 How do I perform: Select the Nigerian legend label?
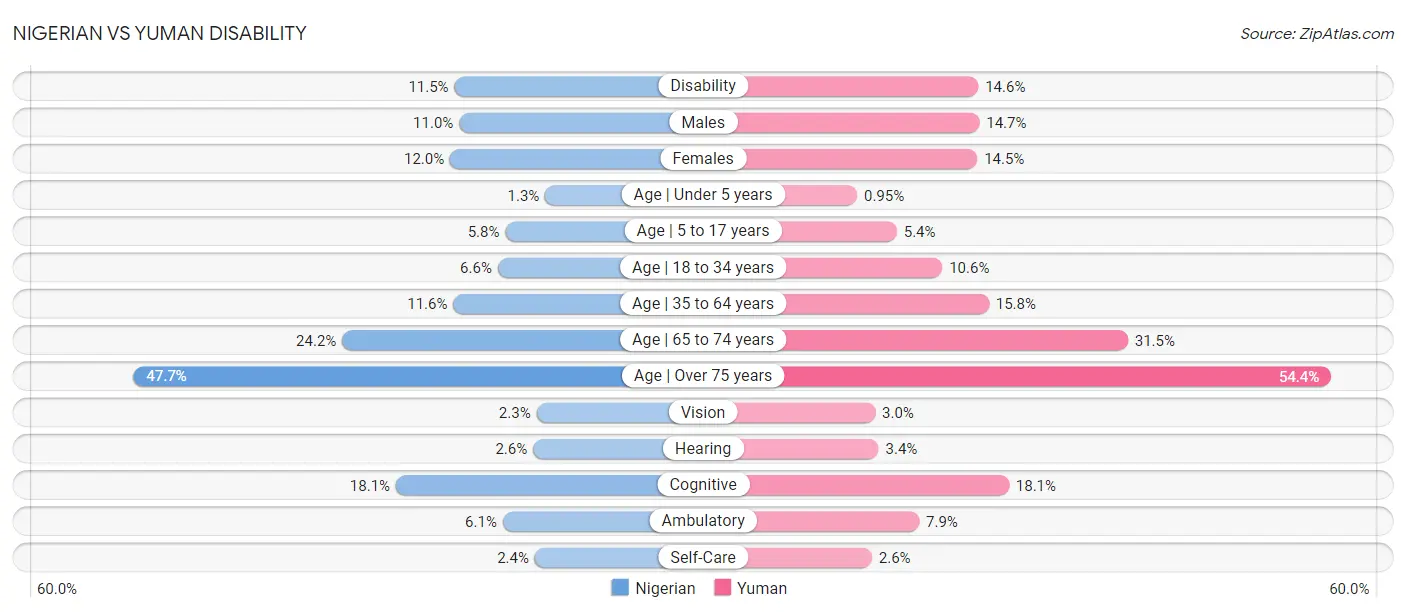[665, 588]
